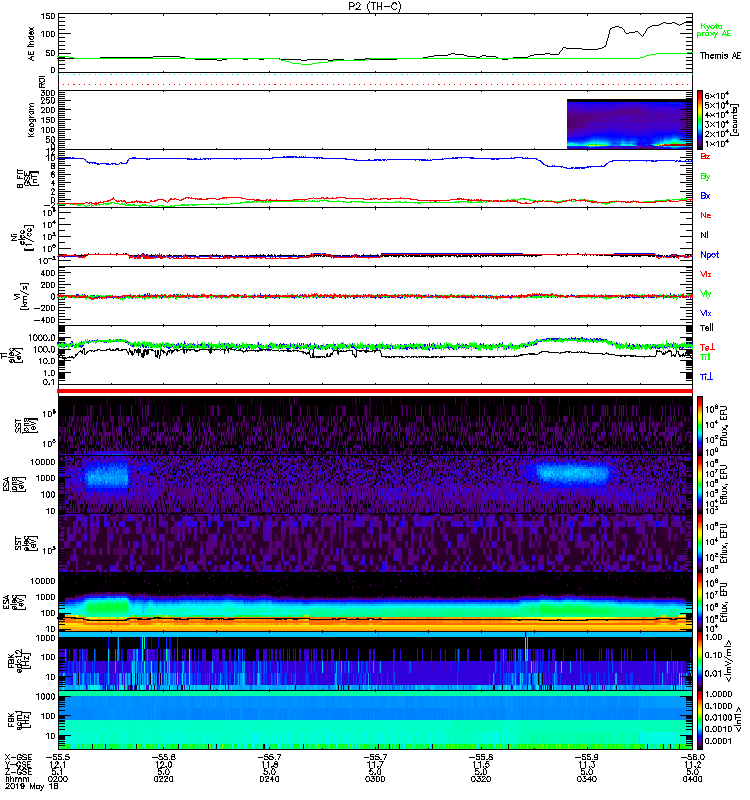The image size is (750, 800).
Task: Click the hhmm row label
Action: pyautogui.click(x=17, y=779)
